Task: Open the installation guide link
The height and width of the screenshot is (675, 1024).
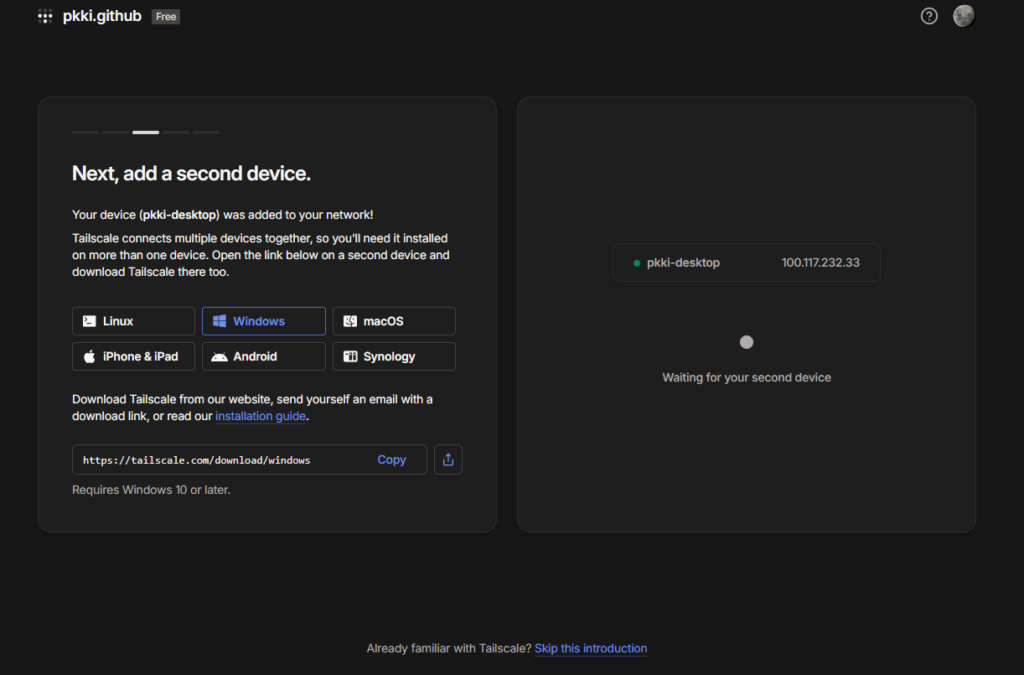Action: coord(260,416)
